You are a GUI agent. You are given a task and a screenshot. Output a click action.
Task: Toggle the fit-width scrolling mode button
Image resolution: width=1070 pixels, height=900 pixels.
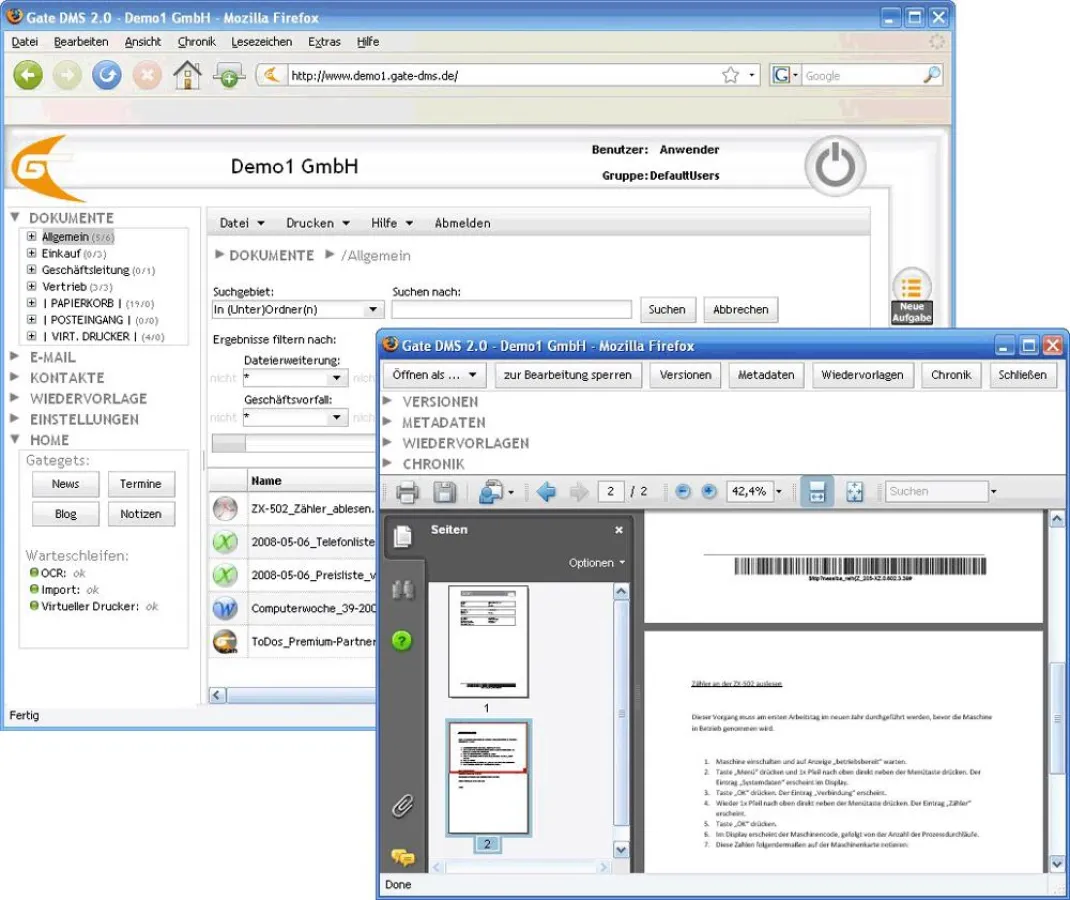(817, 491)
